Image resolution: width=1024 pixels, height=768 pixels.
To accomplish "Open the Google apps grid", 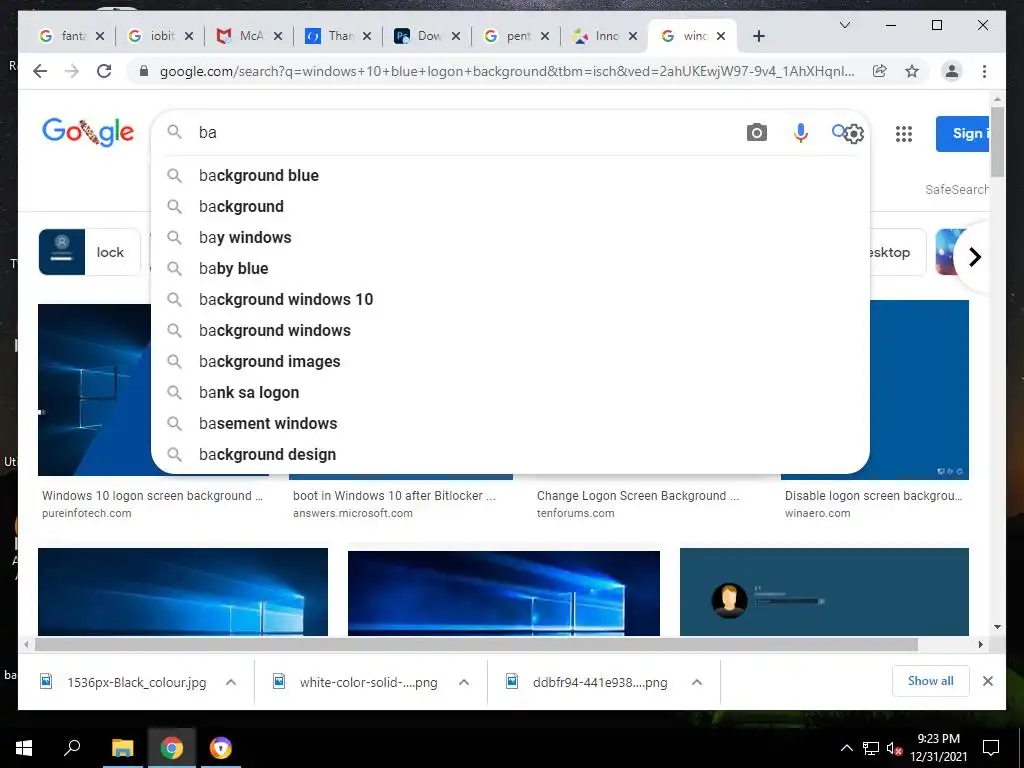I will (x=904, y=134).
